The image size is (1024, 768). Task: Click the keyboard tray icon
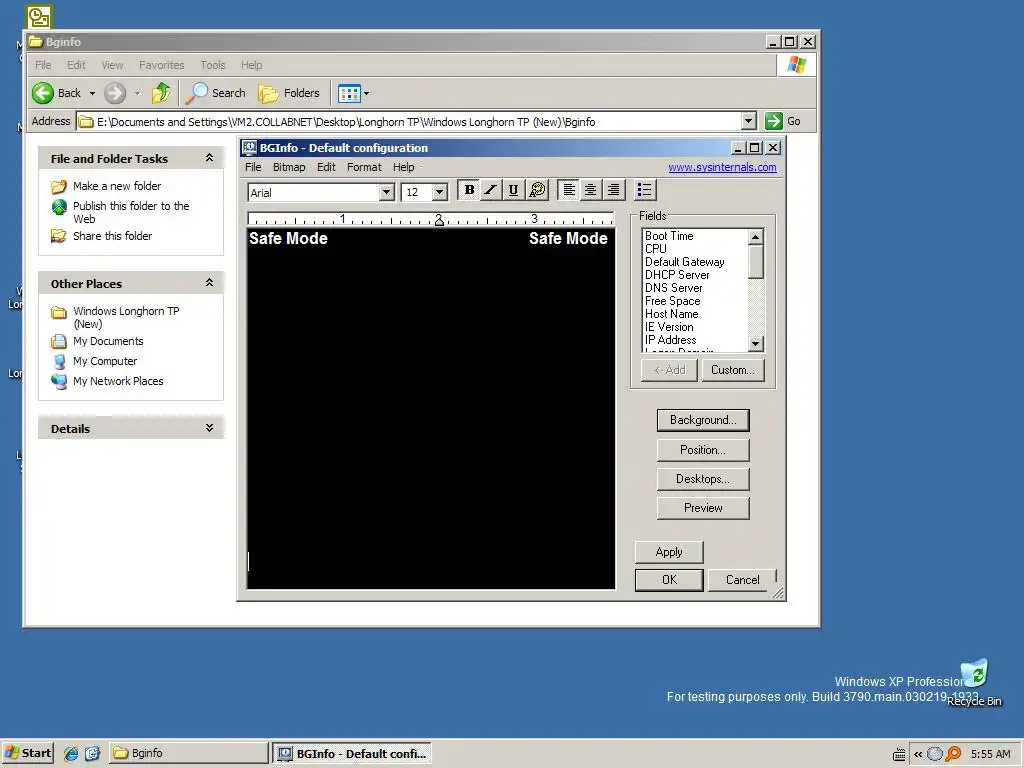pyautogui.click(x=899, y=754)
